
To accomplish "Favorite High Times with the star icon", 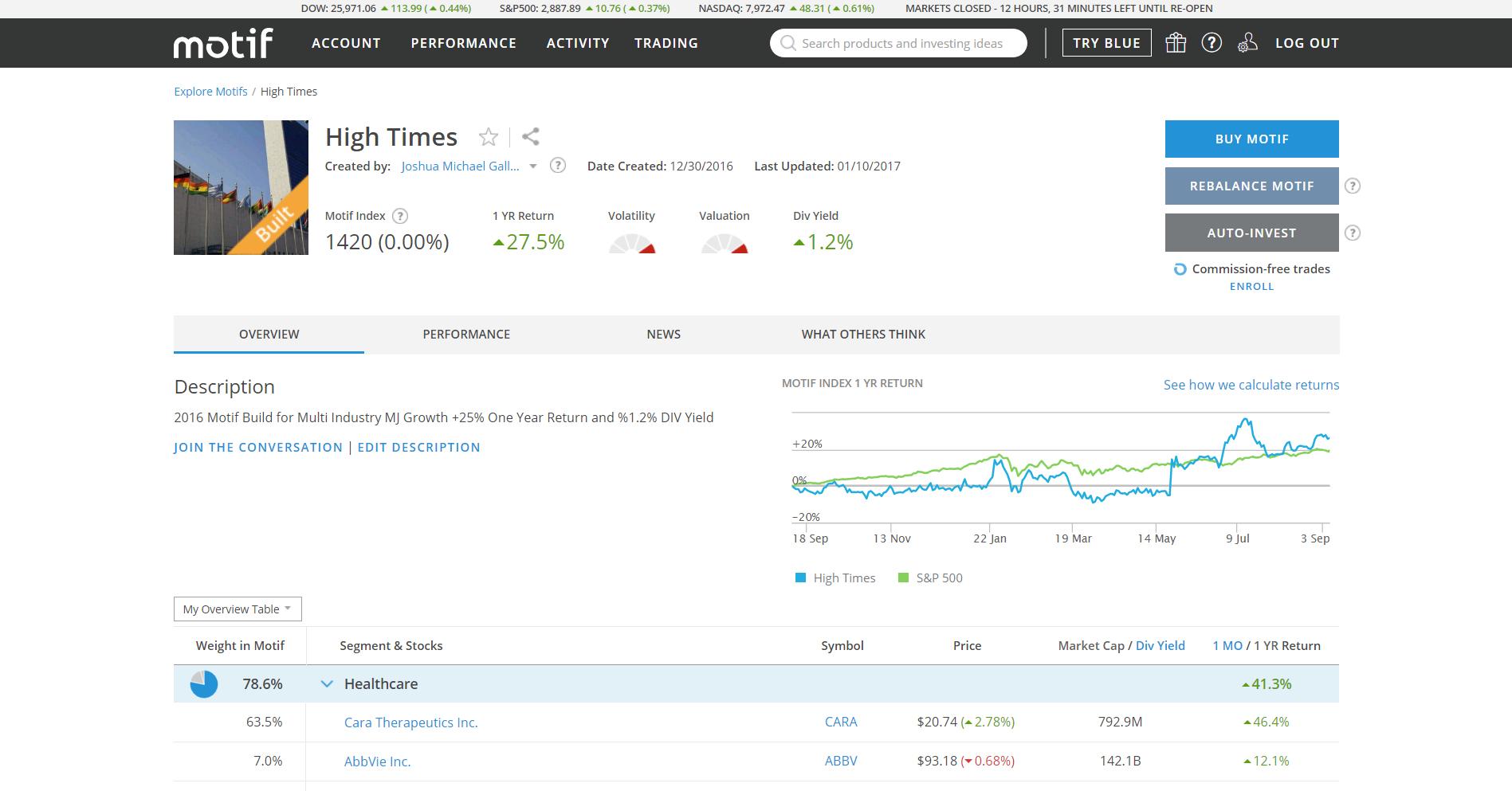I will 489,137.
